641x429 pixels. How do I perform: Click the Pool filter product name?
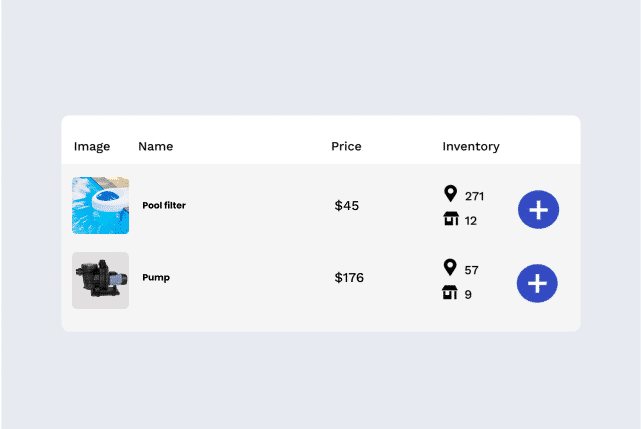coord(164,205)
